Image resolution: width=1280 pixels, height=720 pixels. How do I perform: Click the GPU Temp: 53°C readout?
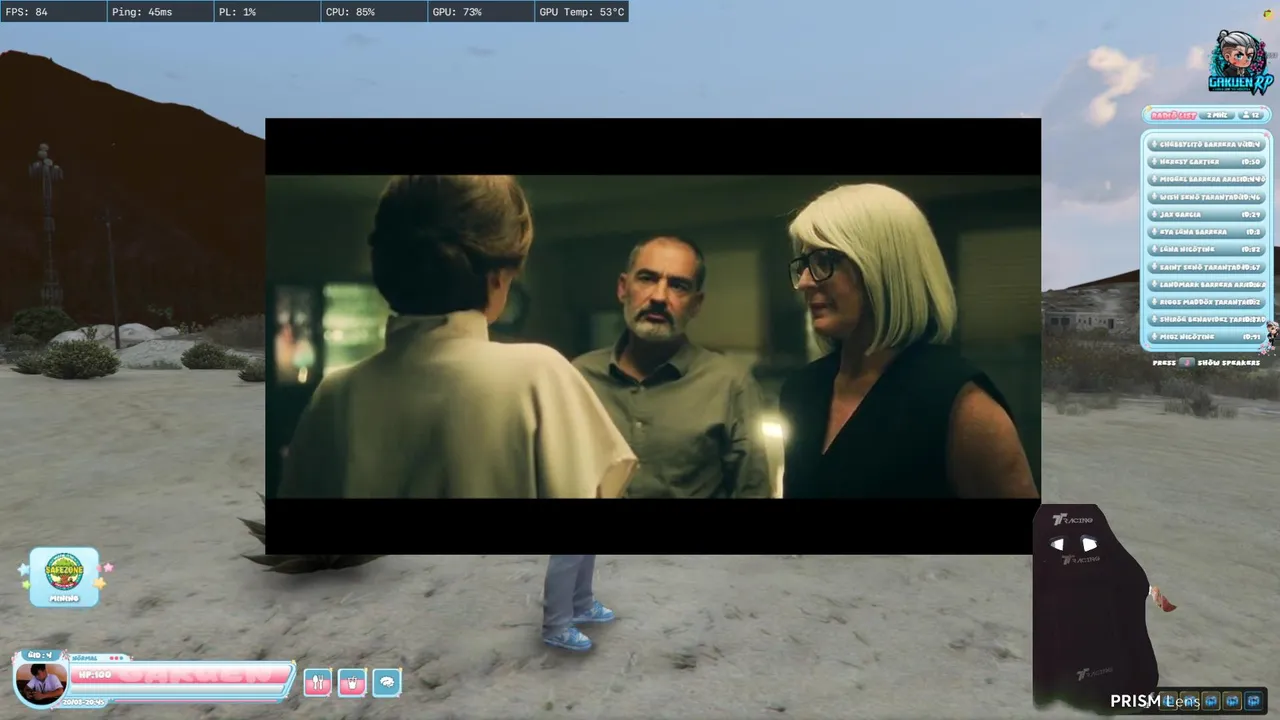click(582, 12)
